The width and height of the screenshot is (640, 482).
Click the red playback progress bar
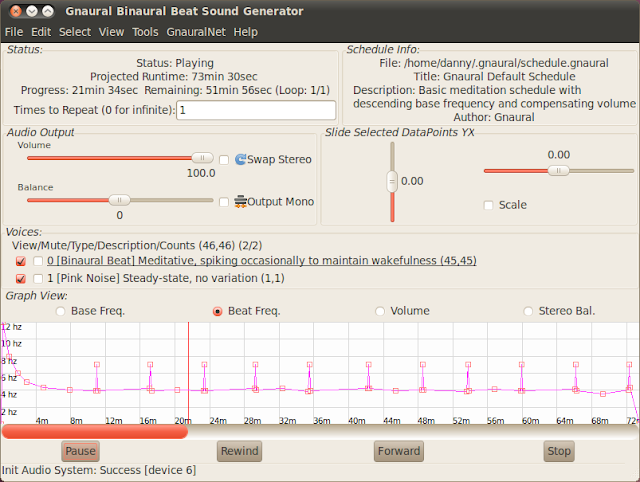coord(95,432)
